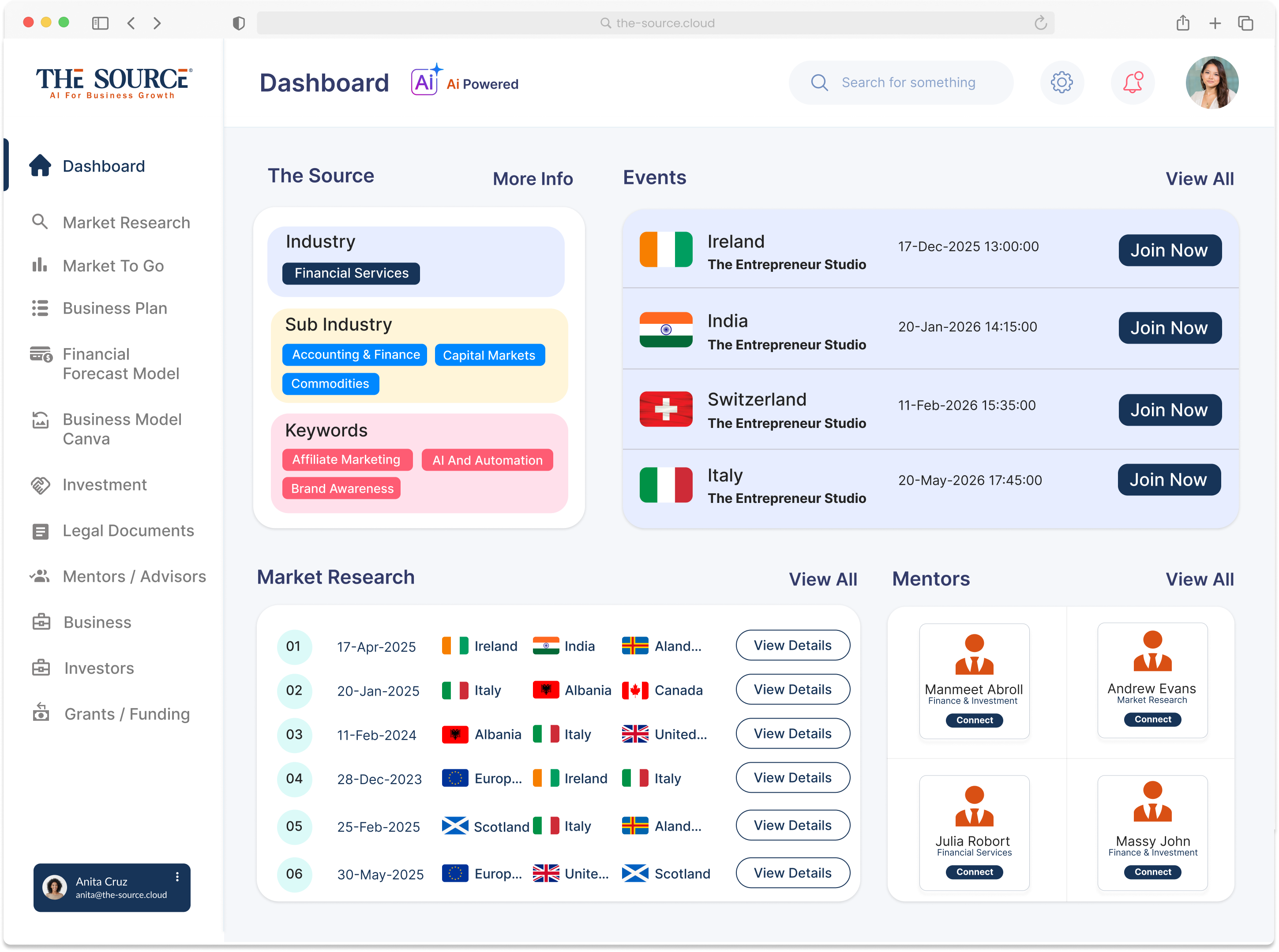
Task: Click the Safari sidebar toggle icon
Action: pos(100,23)
